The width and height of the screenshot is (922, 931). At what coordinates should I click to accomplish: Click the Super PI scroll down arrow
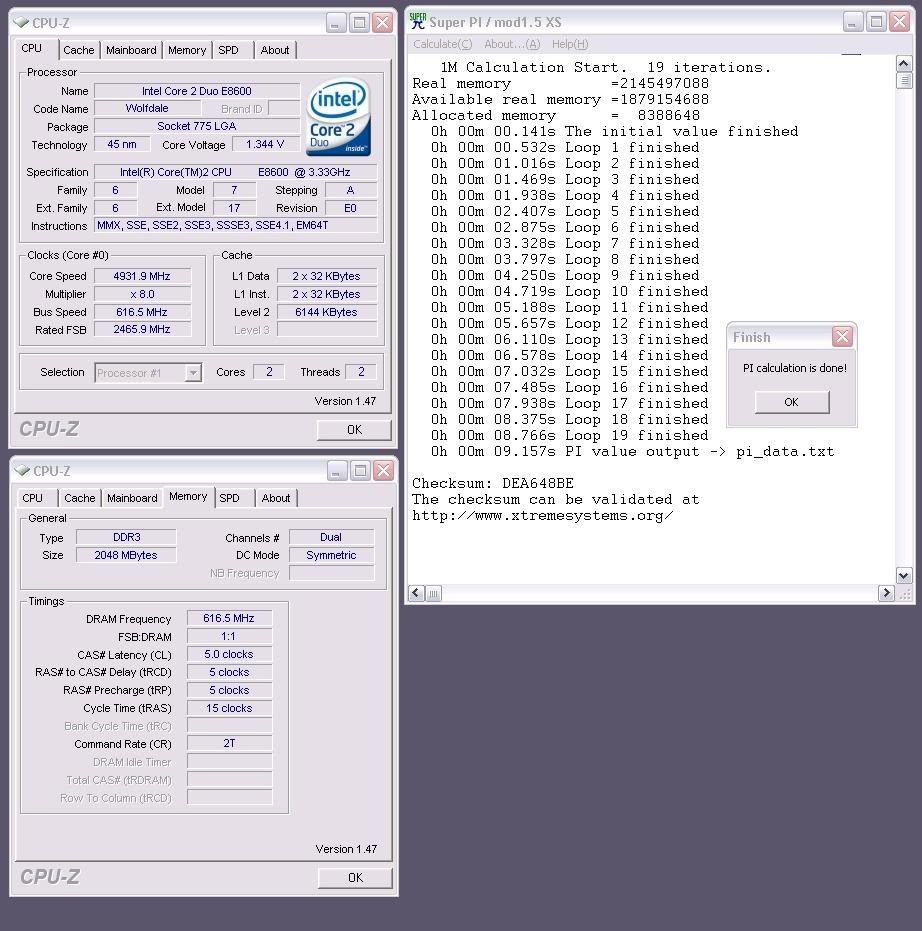[x=904, y=575]
